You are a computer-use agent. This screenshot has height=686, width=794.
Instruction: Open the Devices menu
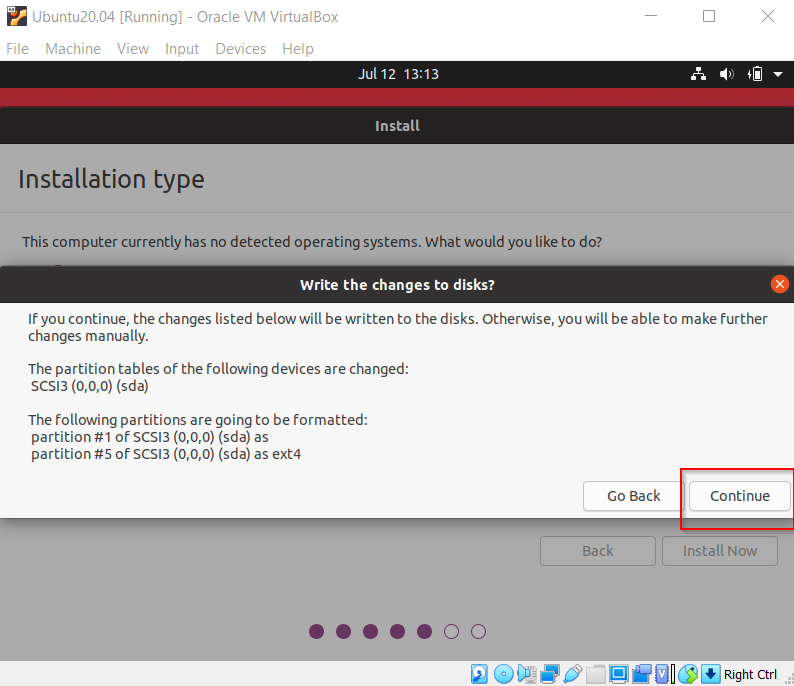tap(241, 48)
